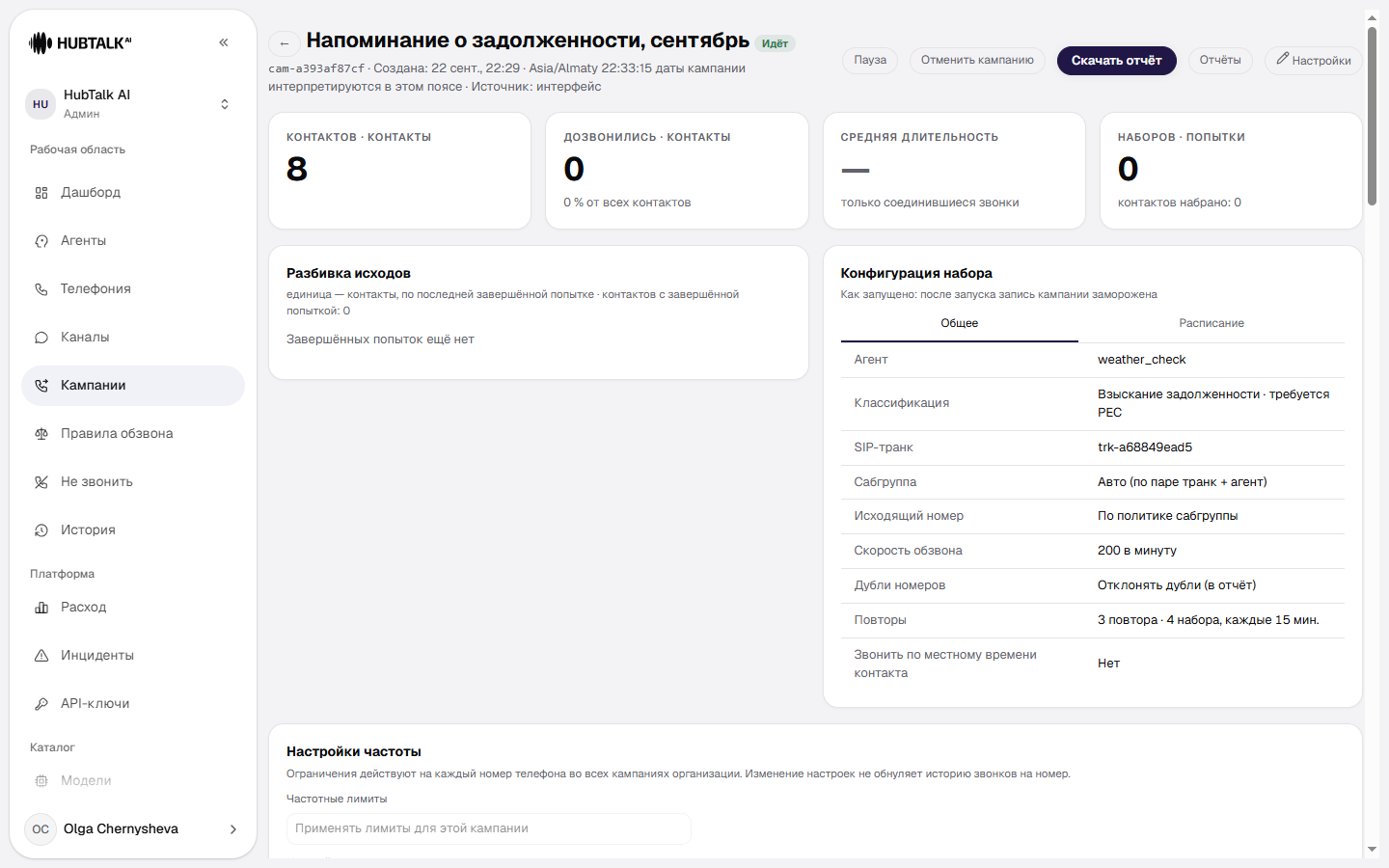Open Модели in Каталог

click(133, 781)
